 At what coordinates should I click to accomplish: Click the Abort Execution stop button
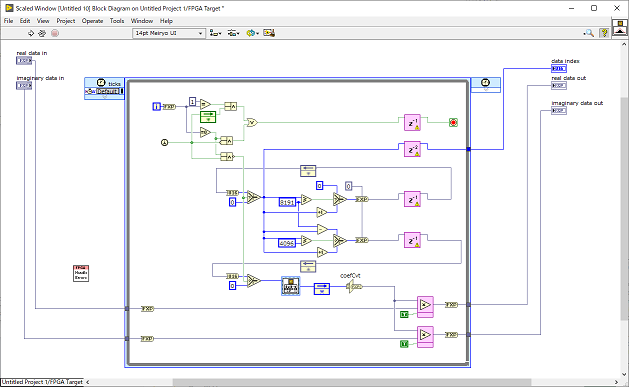click(55, 33)
